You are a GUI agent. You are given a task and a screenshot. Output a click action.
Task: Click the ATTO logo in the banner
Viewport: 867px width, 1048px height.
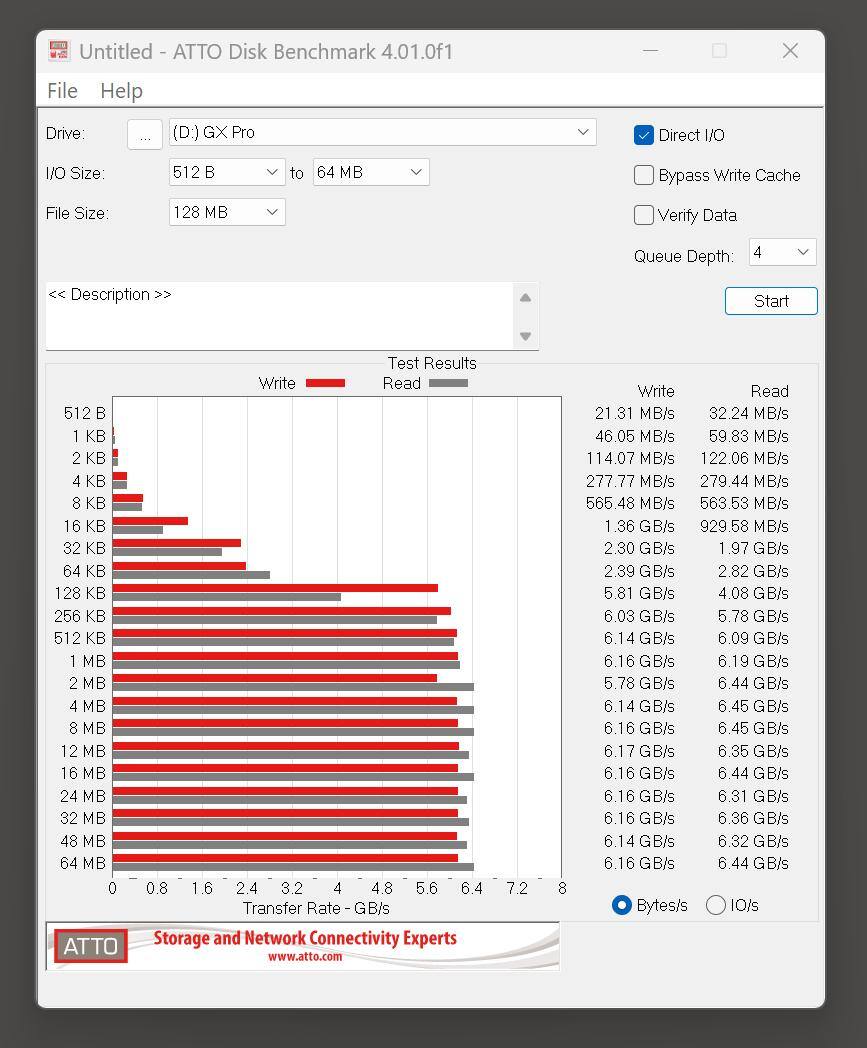tap(91, 946)
